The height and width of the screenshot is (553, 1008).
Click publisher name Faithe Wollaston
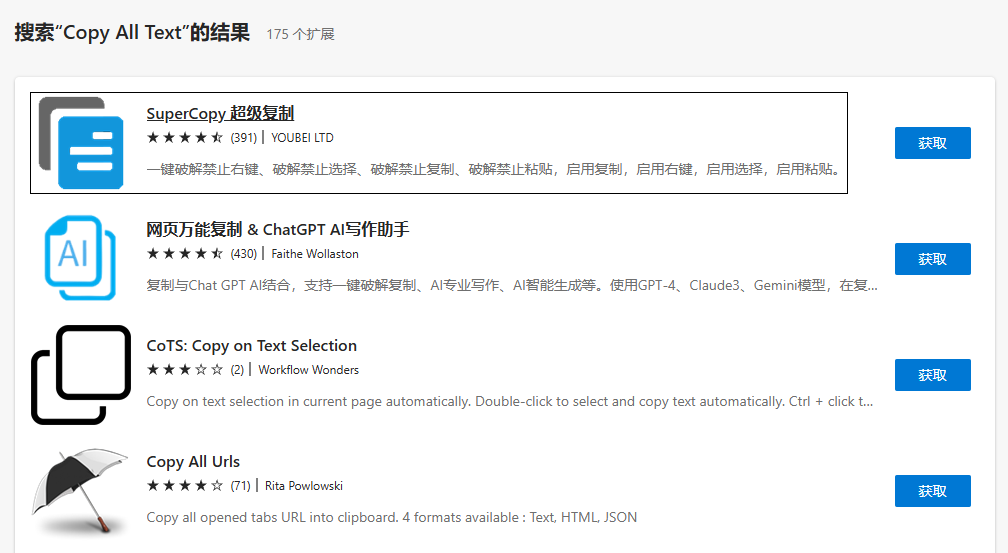point(315,254)
